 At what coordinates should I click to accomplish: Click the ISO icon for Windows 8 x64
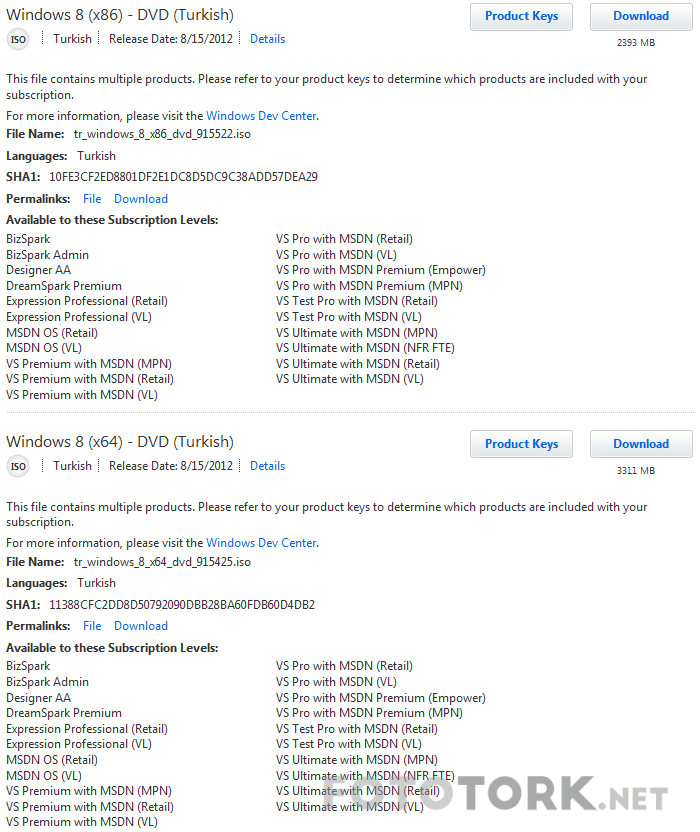18,466
